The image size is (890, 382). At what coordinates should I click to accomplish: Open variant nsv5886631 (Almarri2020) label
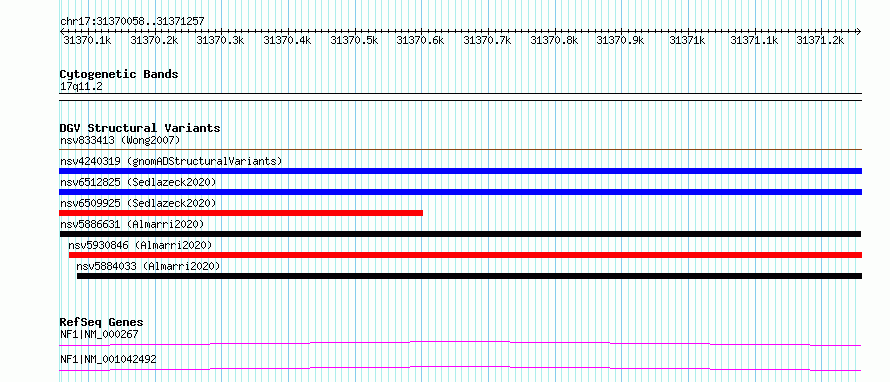(132, 224)
